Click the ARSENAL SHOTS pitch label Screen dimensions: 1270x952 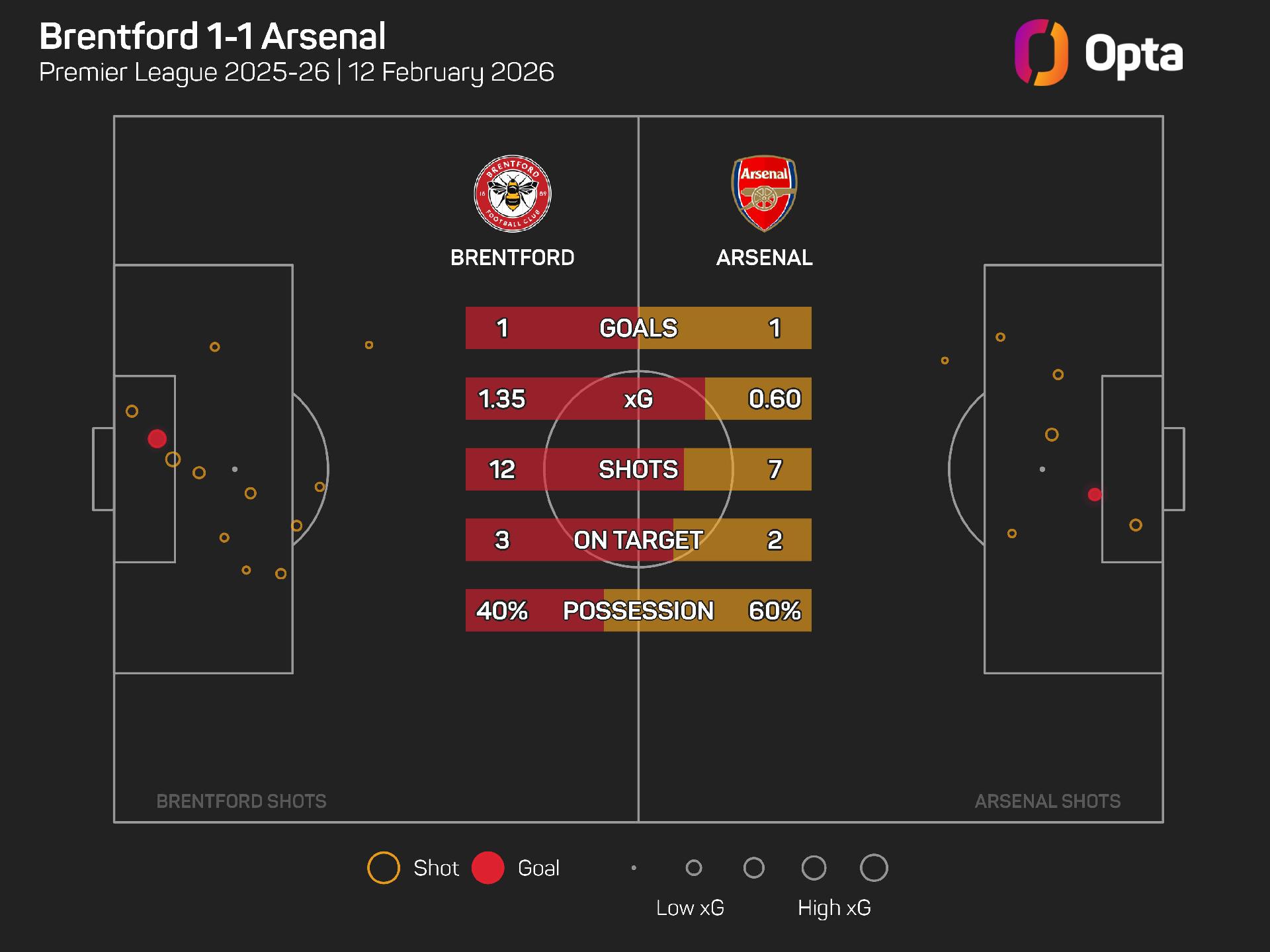click(x=1048, y=801)
